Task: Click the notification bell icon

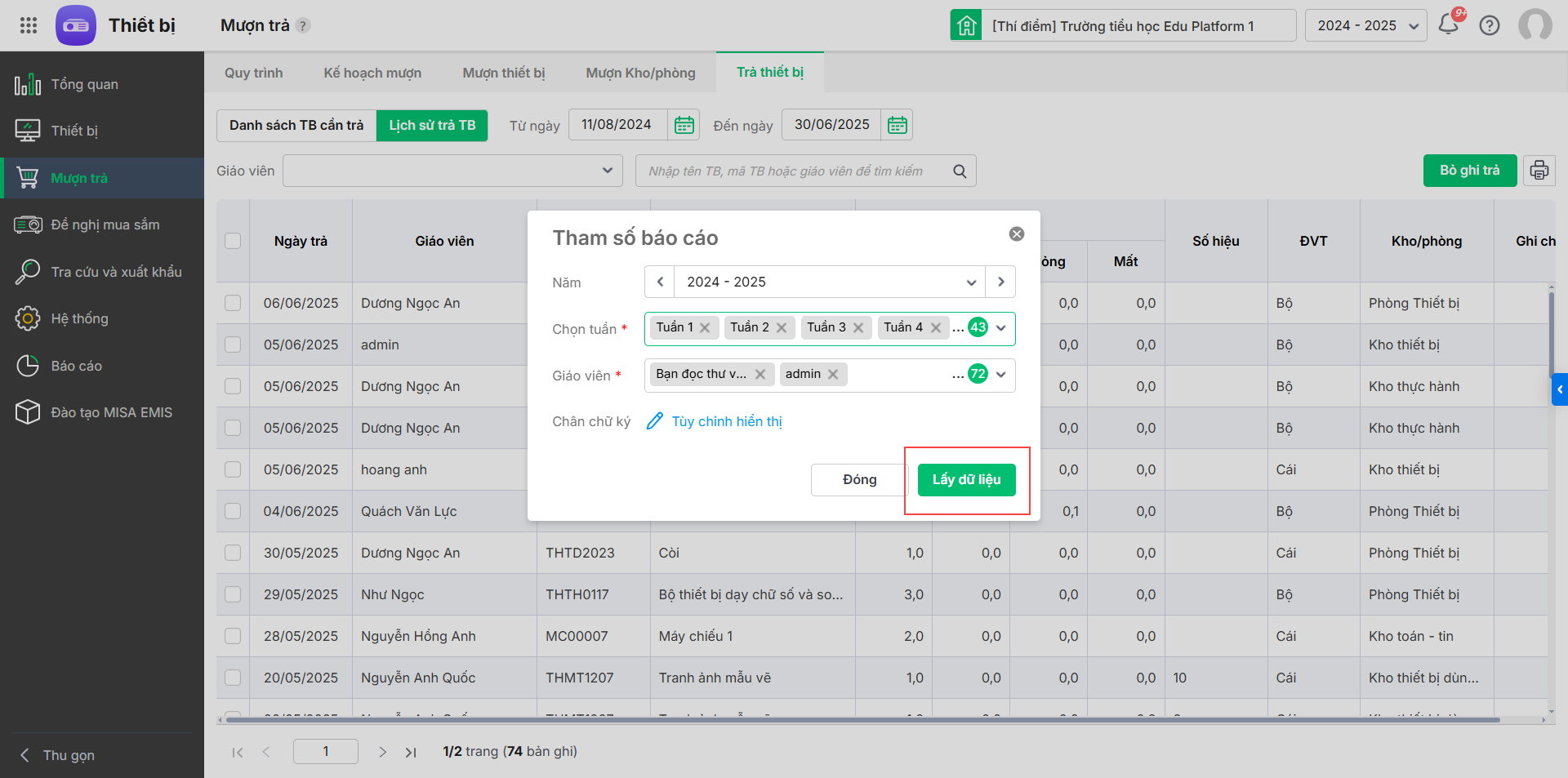Action: coord(1449,24)
